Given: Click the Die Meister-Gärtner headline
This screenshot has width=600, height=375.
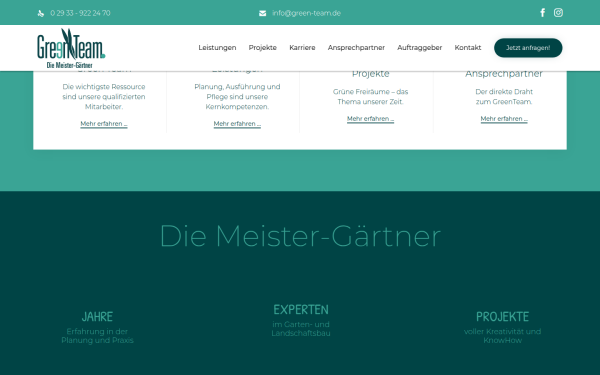Looking at the screenshot, I should point(300,236).
